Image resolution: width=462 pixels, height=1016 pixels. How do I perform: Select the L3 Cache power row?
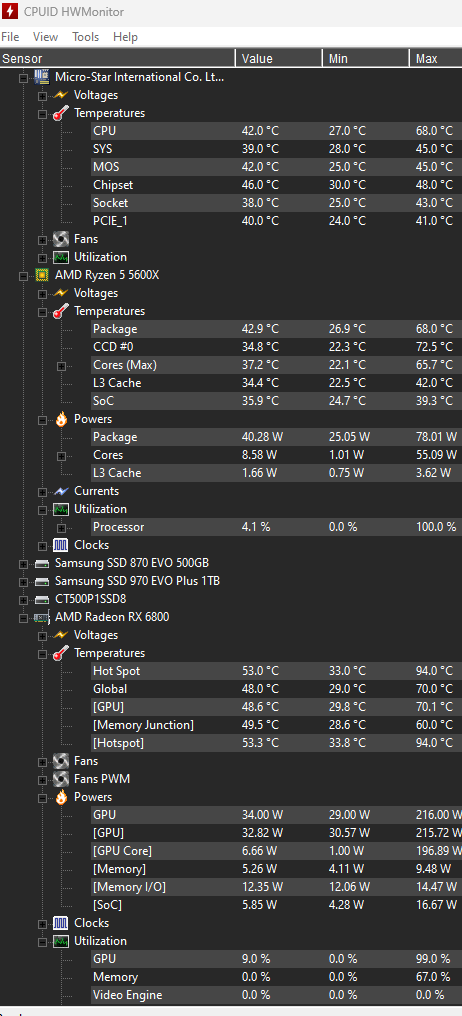277,473
